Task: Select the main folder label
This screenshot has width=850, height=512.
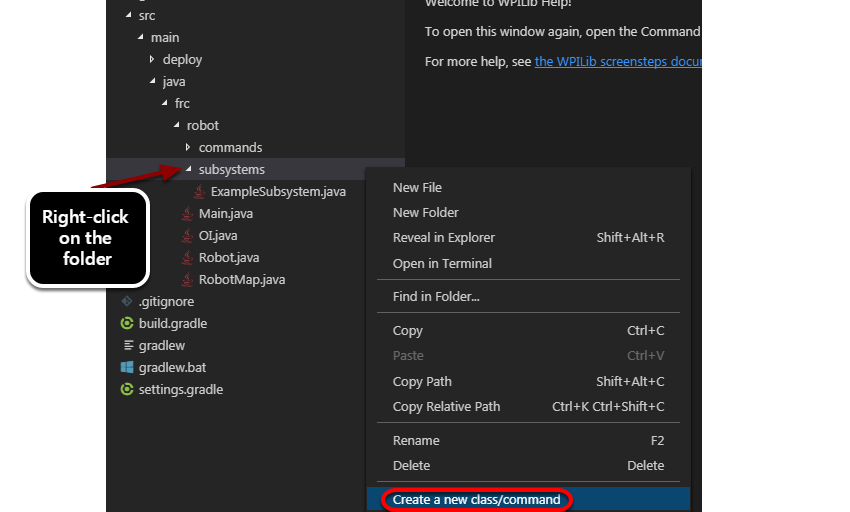Action: pos(165,37)
